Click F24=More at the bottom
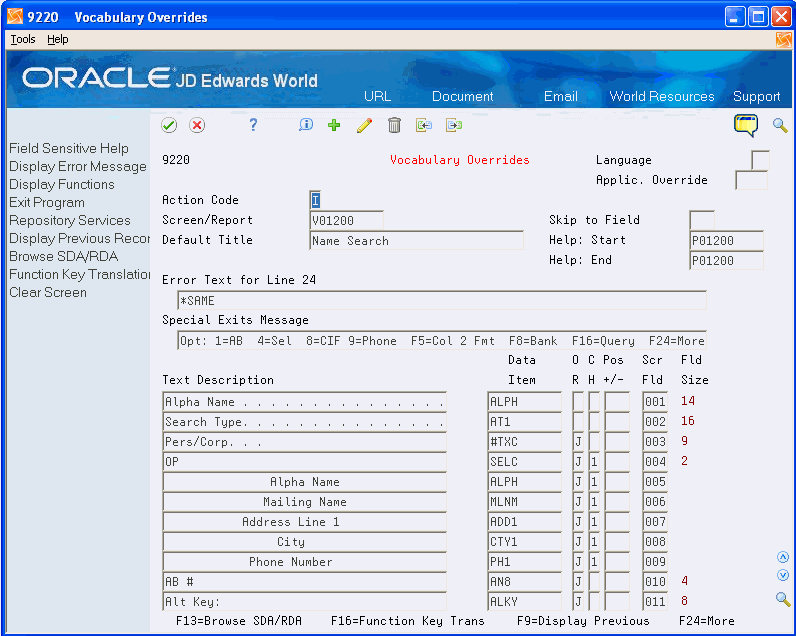Image resolution: width=796 pixels, height=636 pixels. coord(707,621)
